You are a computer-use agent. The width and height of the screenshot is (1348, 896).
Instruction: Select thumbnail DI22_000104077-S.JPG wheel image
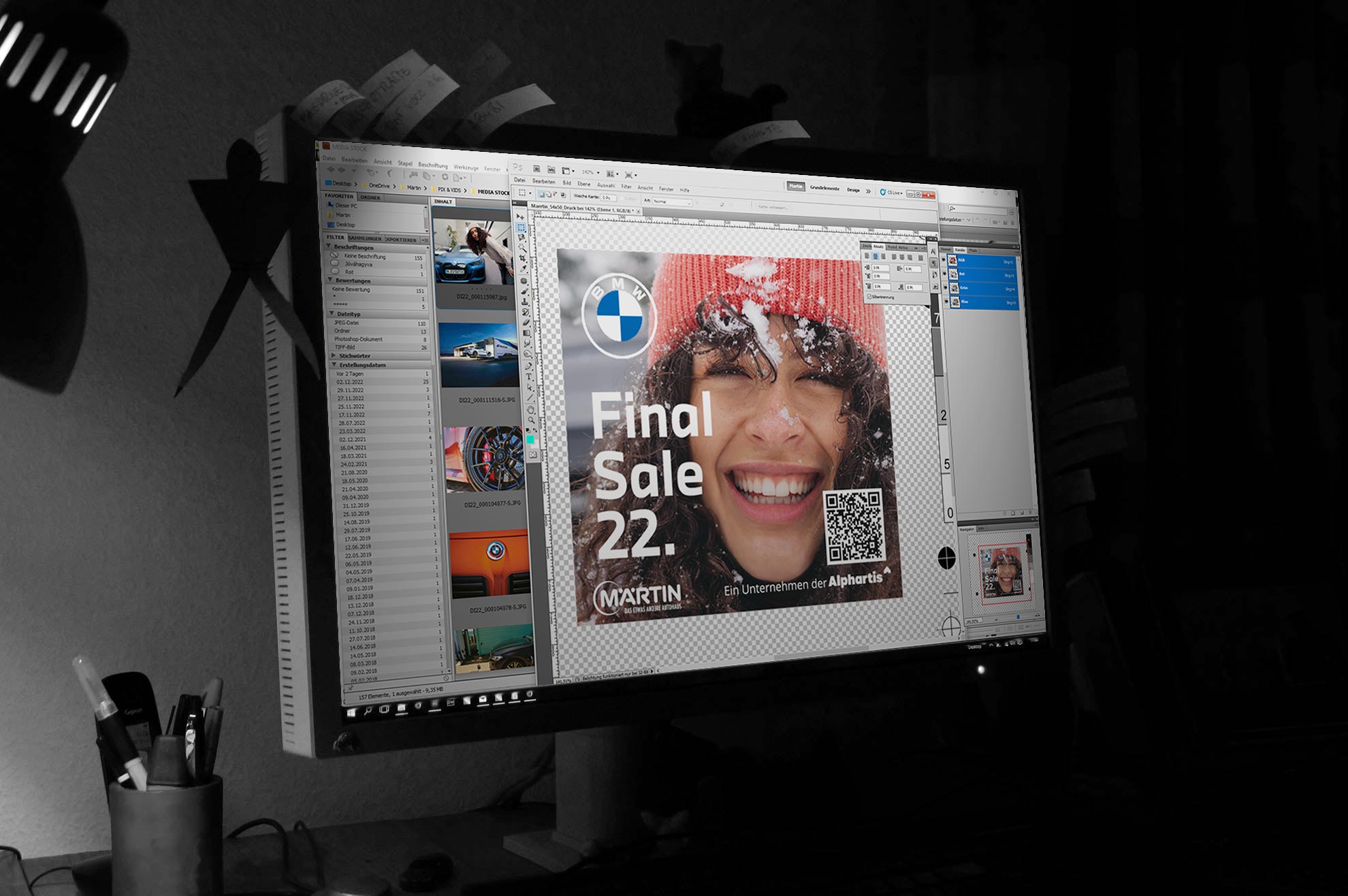click(485, 459)
